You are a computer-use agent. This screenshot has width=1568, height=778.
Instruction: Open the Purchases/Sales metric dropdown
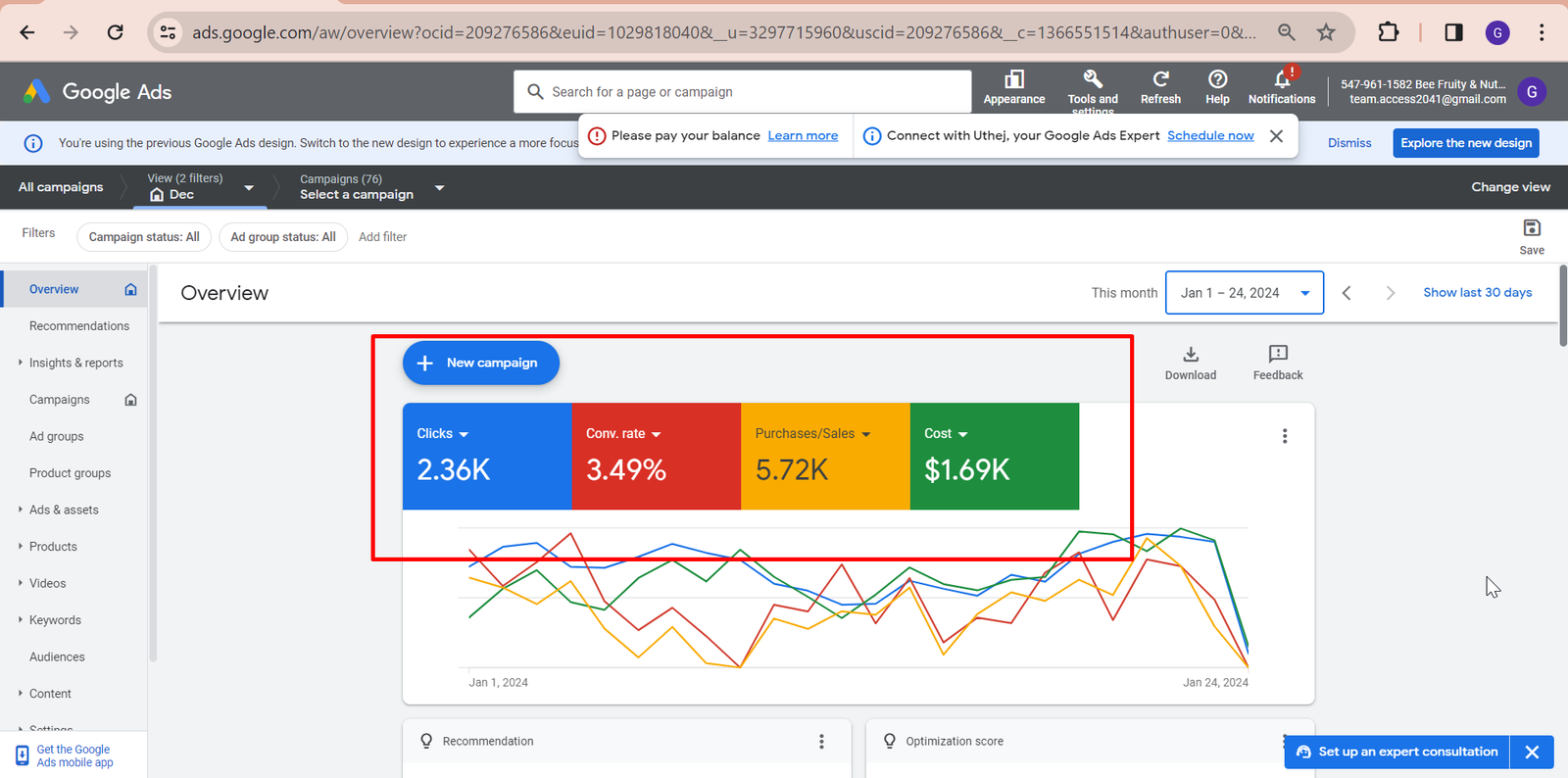pos(813,434)
